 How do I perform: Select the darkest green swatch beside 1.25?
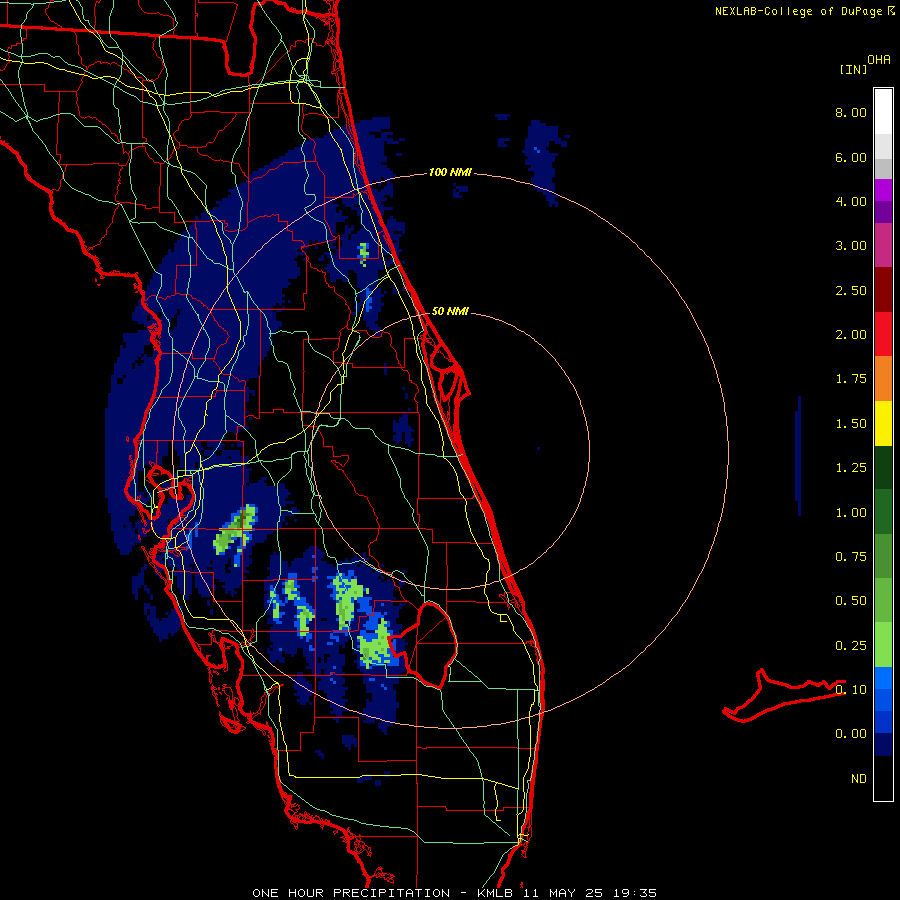(x=883, y=468)
